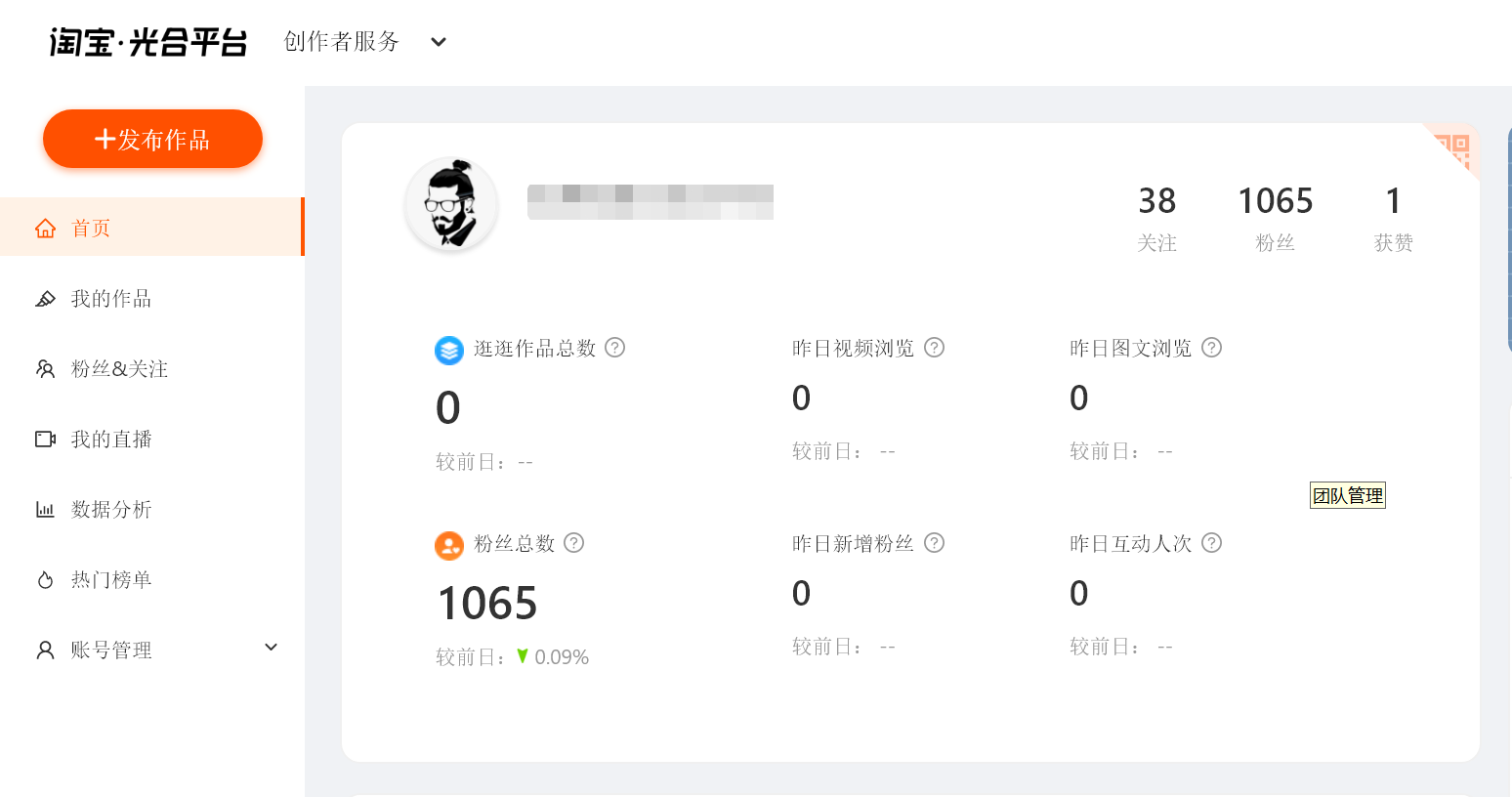
Task: Open 我的直播 via the camera icon
Action: (x=45, y=439)
